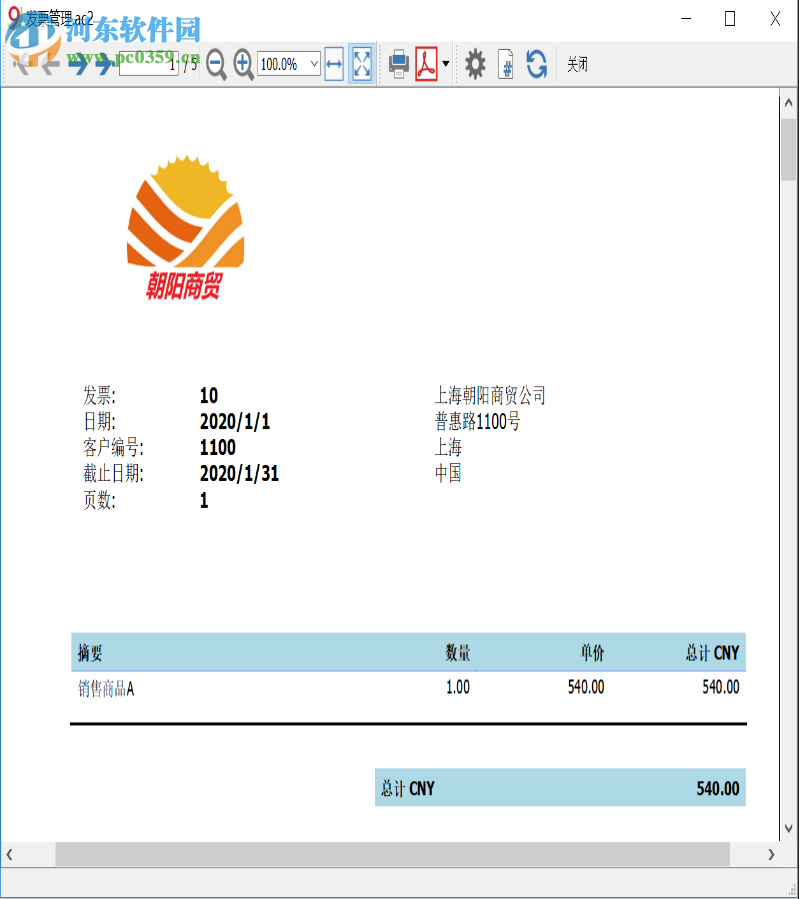Open report settings with the gear icon
The width and height of the screenshot is (800, 899).
pyautogui.click(x=474, y=64)
